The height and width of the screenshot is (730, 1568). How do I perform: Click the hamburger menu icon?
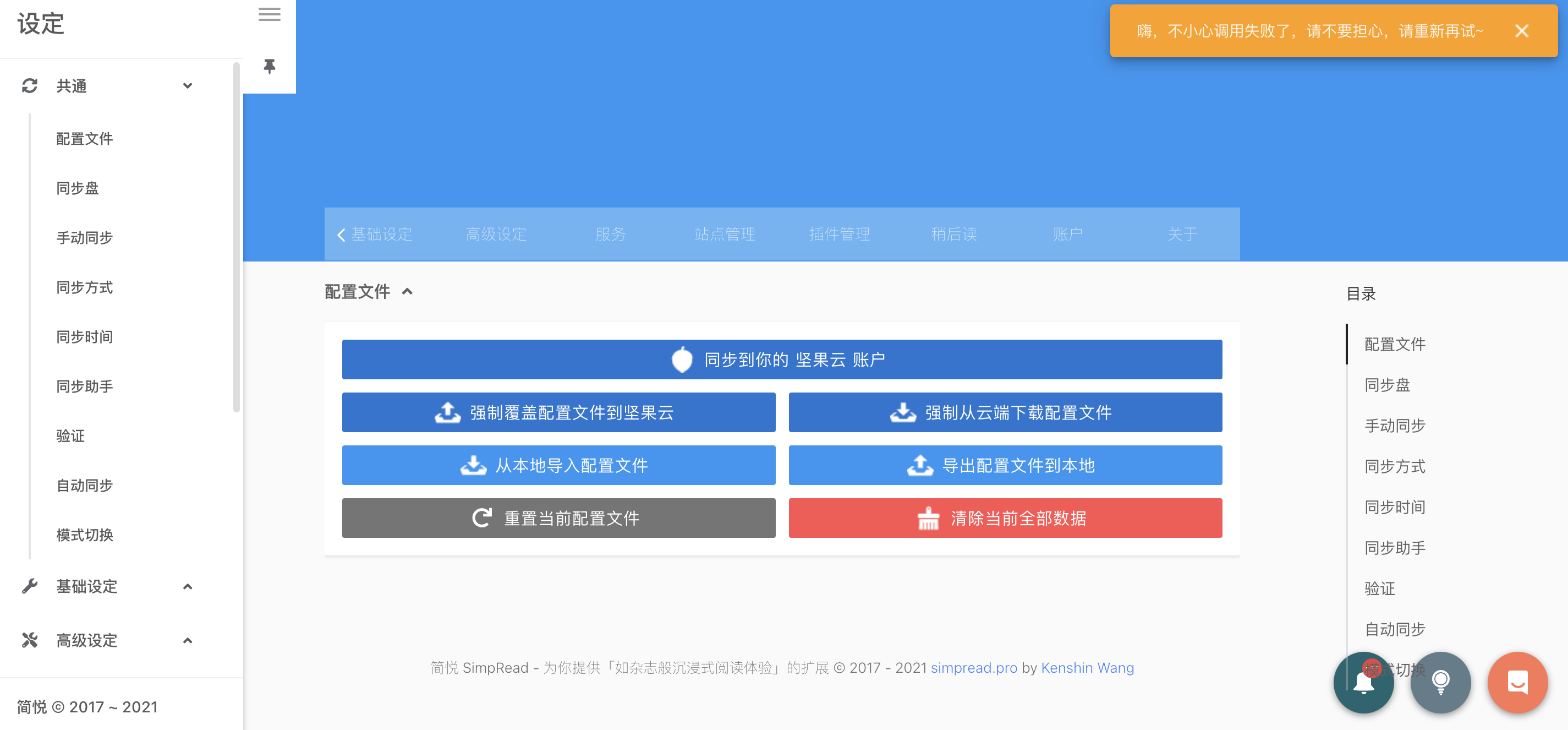(x=269, y=15)
